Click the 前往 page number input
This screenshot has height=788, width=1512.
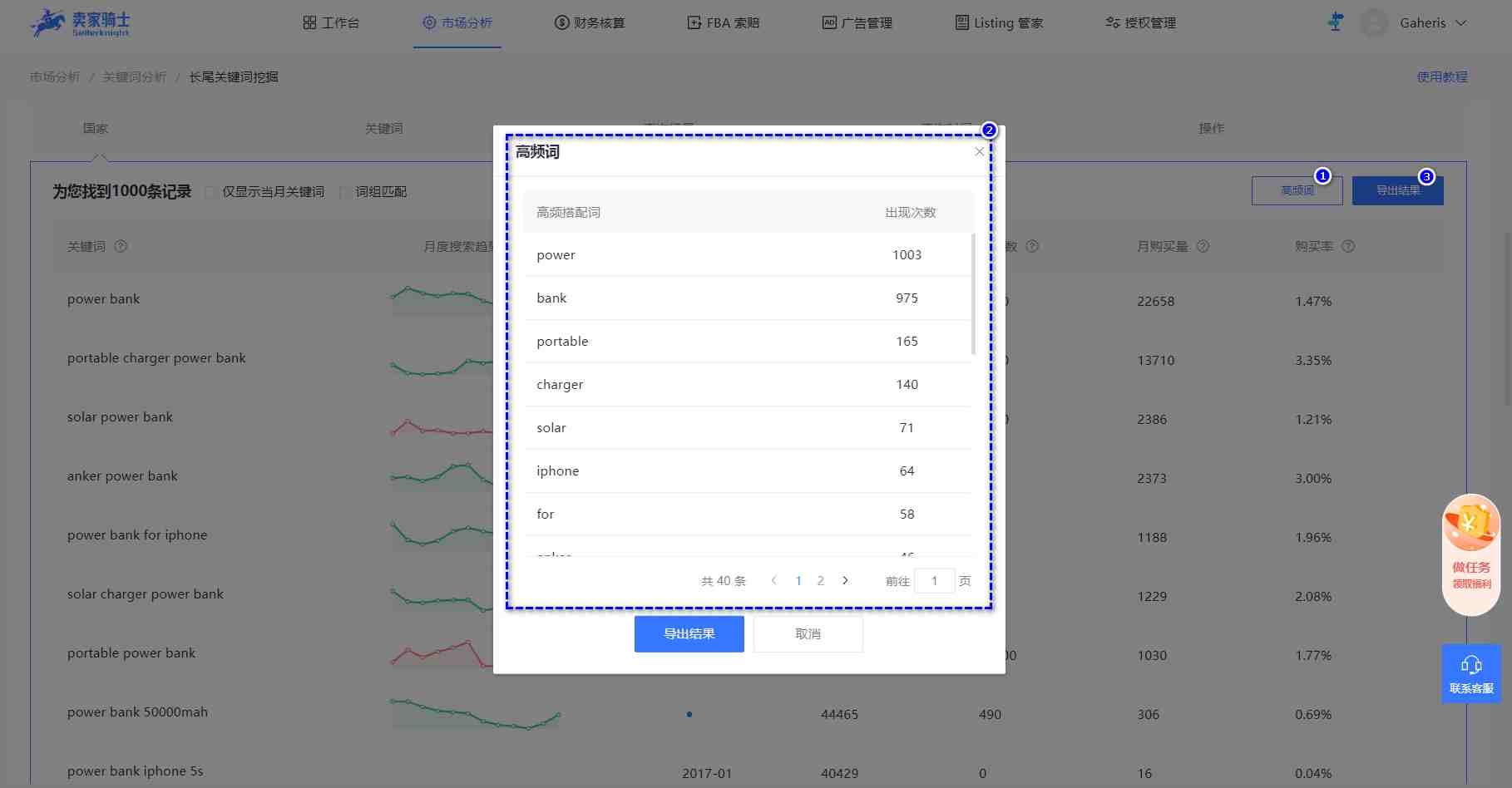pos(934,580)
